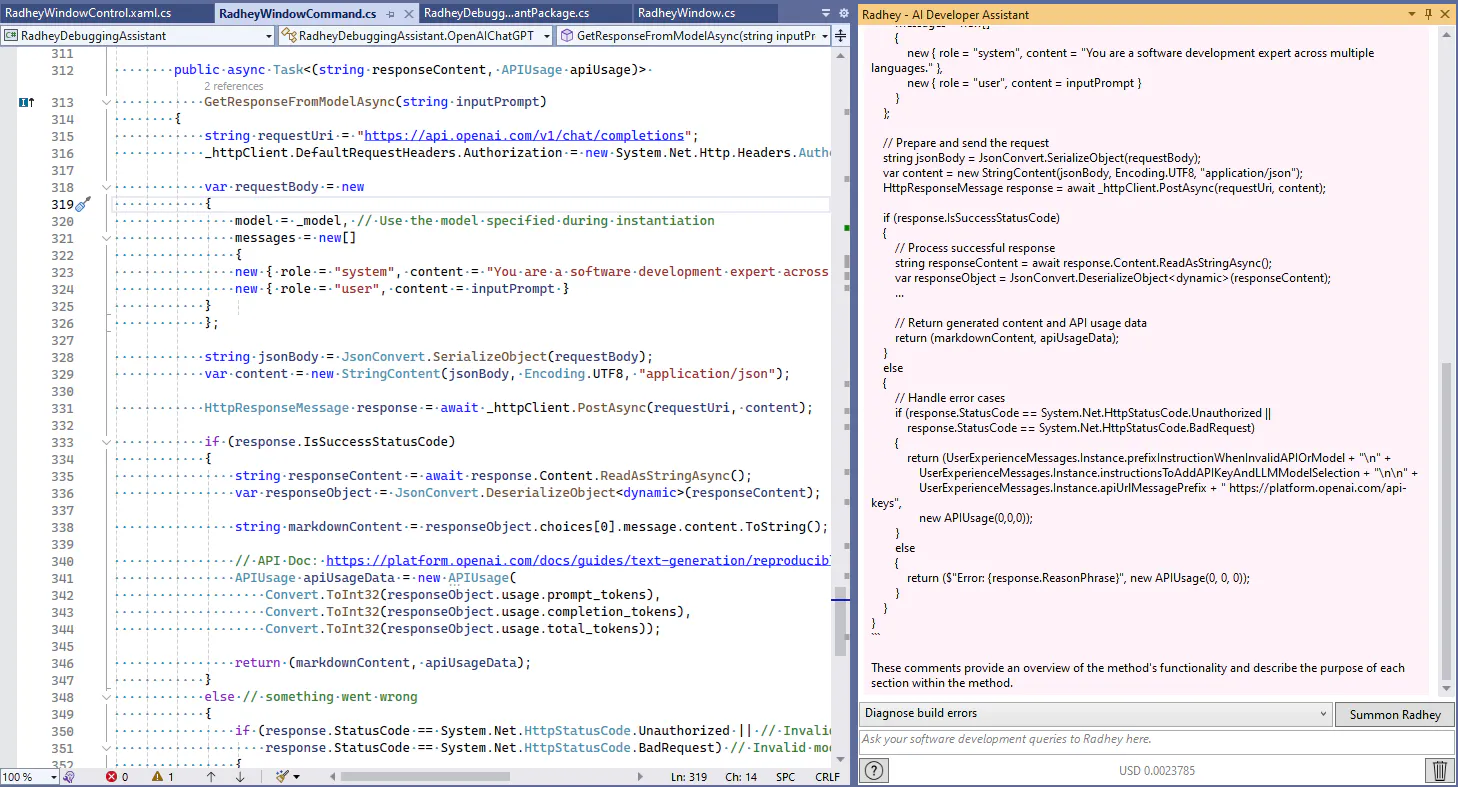Click the code health indicator icon
Screen dimensions: 1458x787
click(69, 777)
